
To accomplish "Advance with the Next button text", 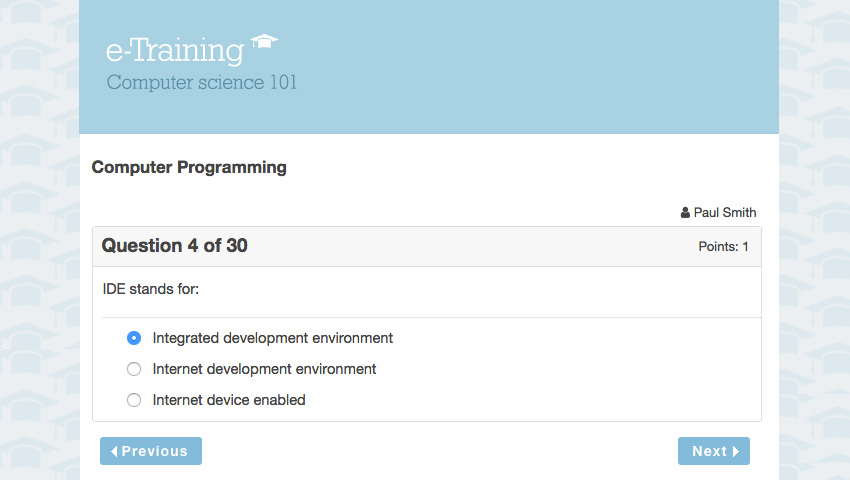I will click(709, 452).
